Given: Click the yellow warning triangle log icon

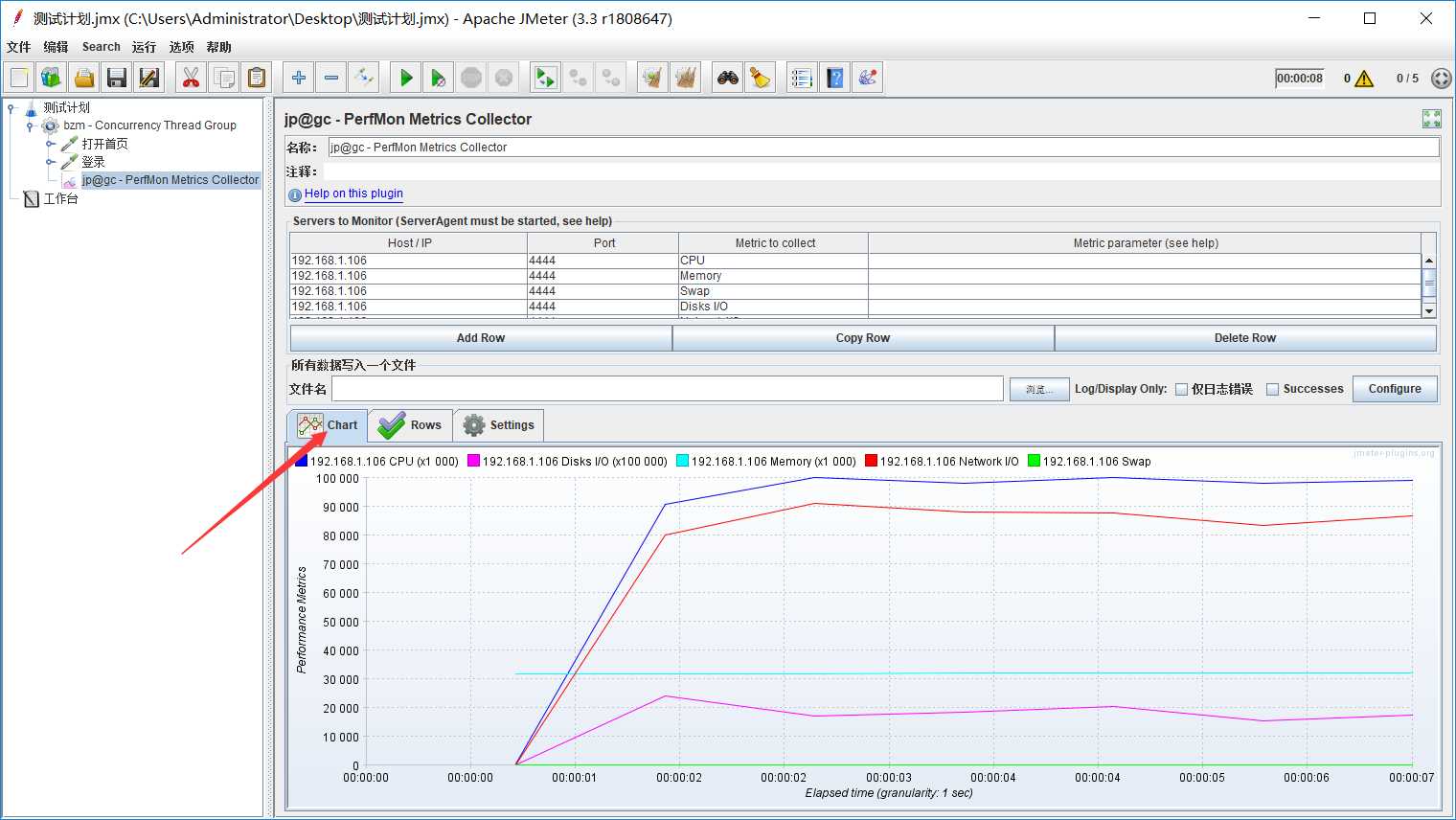Looking at the screenshot, I should (x=1364, y=79).
